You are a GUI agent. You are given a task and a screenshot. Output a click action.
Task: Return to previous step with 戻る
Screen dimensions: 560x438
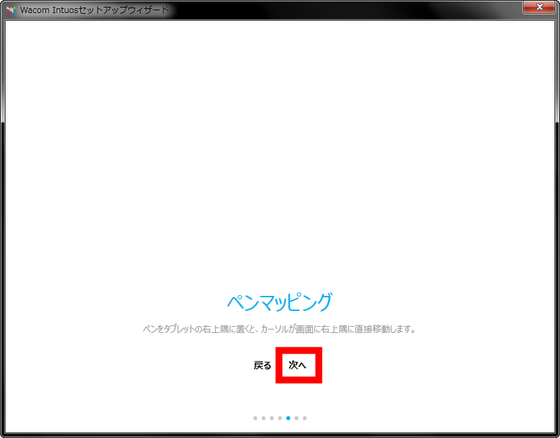click(262, 365)
